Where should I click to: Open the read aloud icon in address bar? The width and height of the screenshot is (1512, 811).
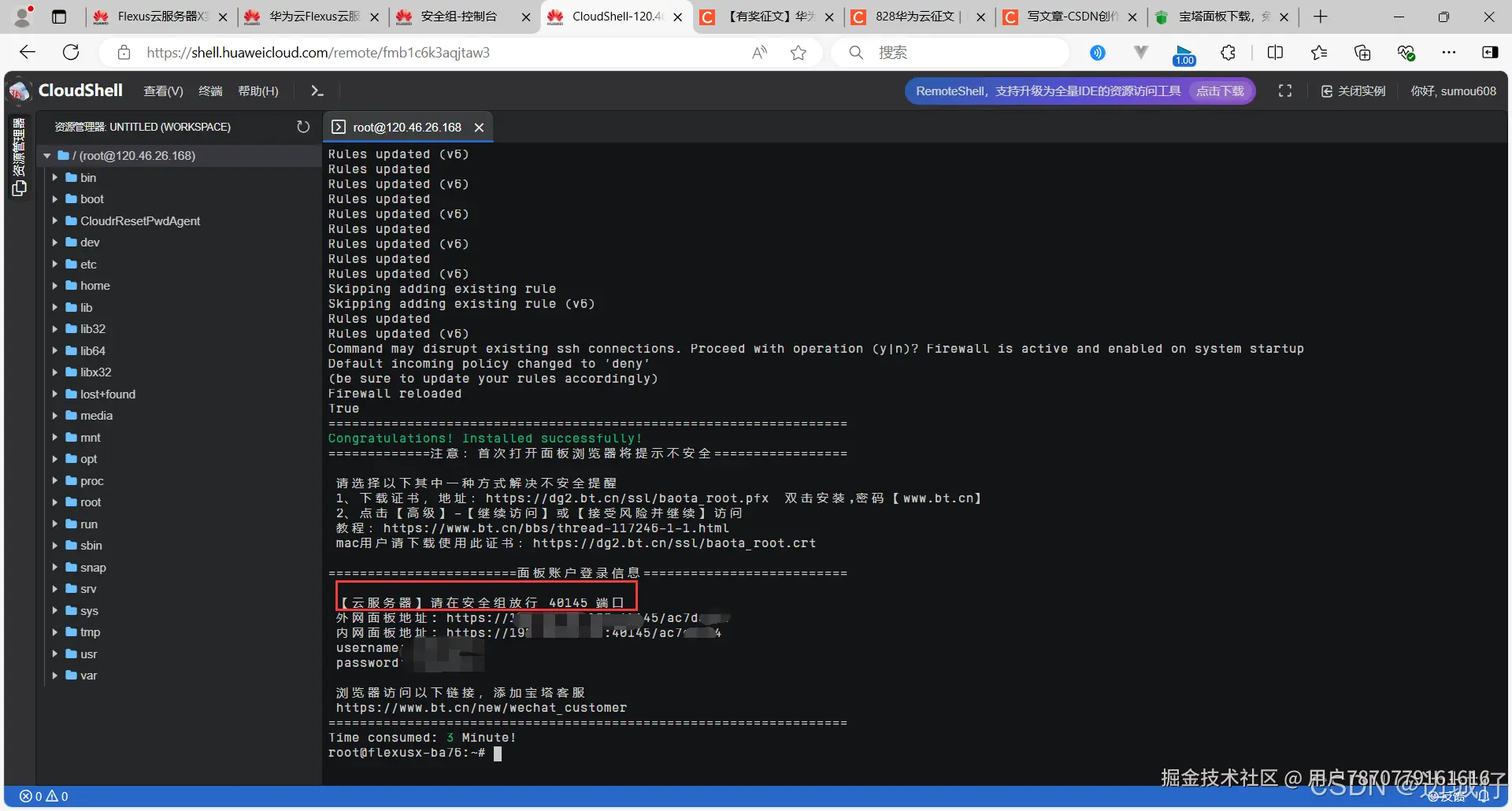(760, 53)
